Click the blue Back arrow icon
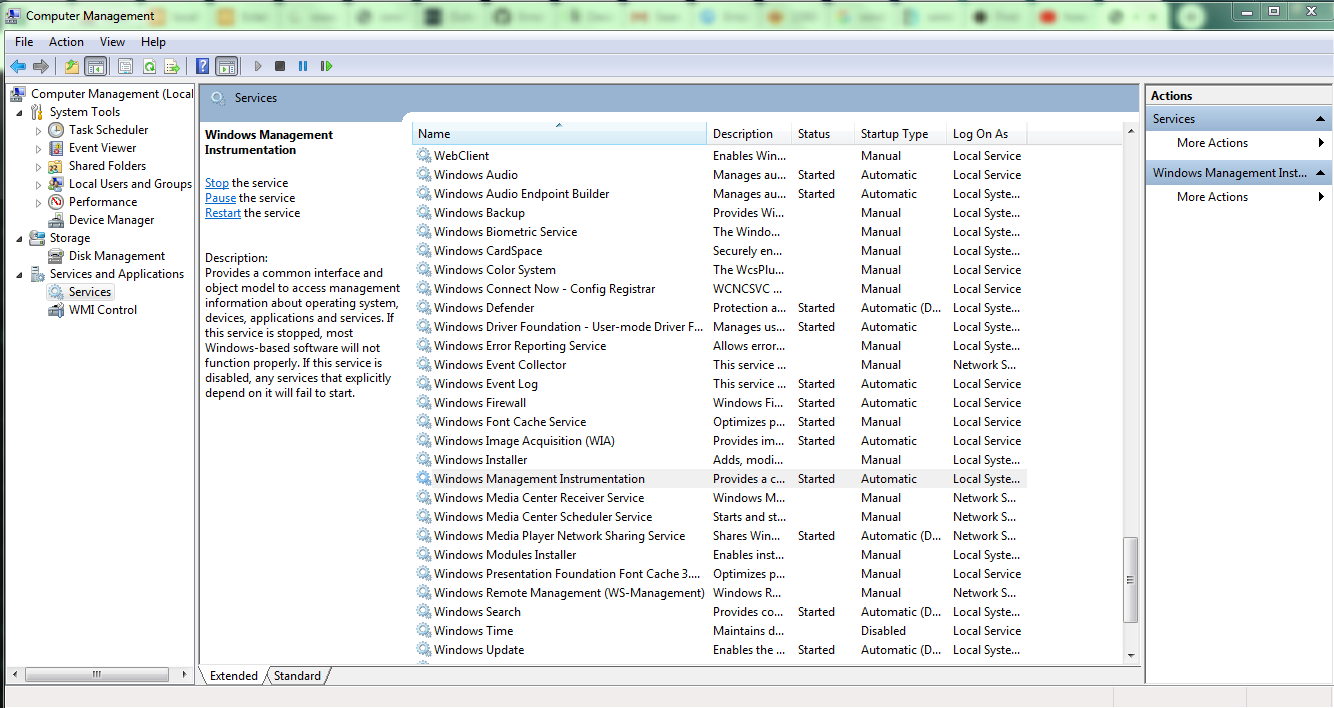Image resolution: width=1334 pixels, height=708 pixels. 18,66
